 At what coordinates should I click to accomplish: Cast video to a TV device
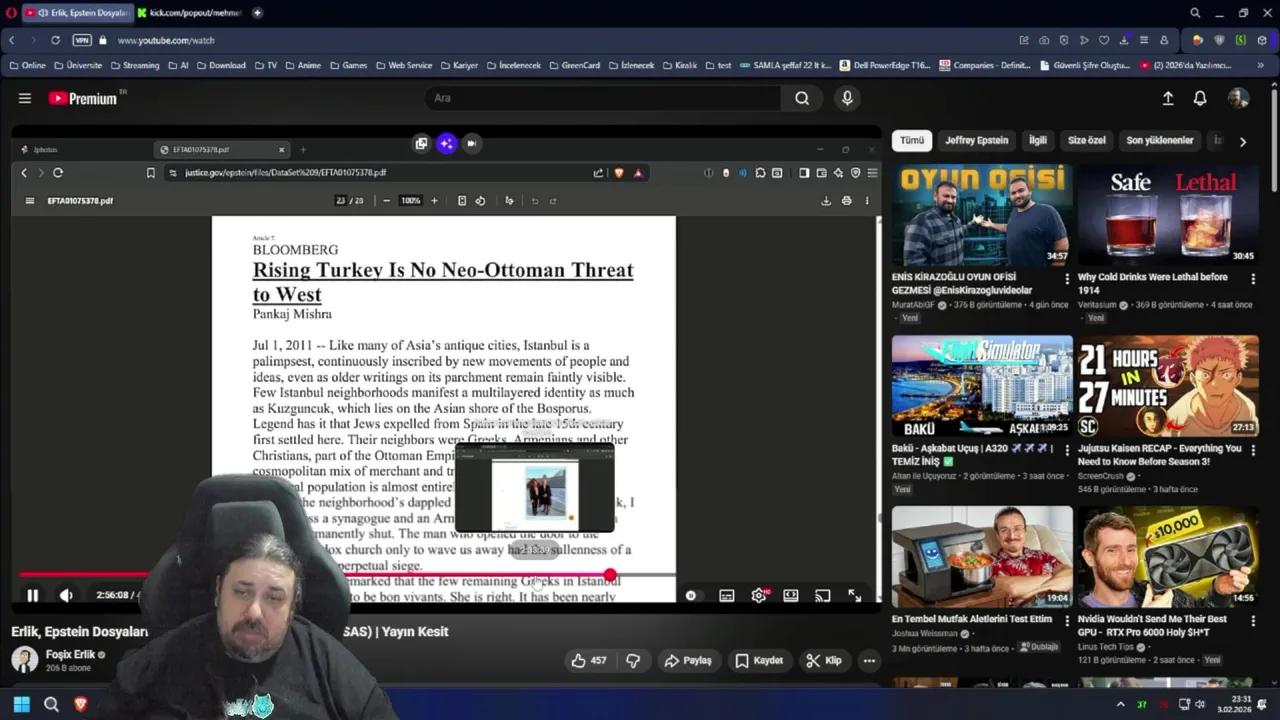823,595
